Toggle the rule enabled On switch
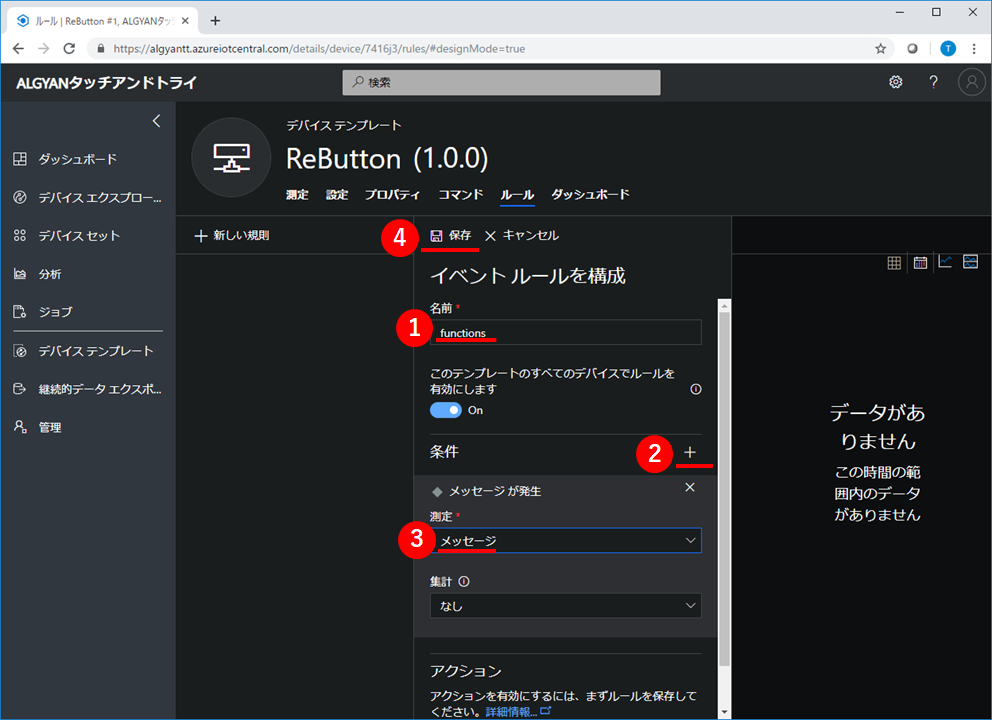The height and width of the screenshot is (720, 992). pyautogui.click(x=446, y=410)
